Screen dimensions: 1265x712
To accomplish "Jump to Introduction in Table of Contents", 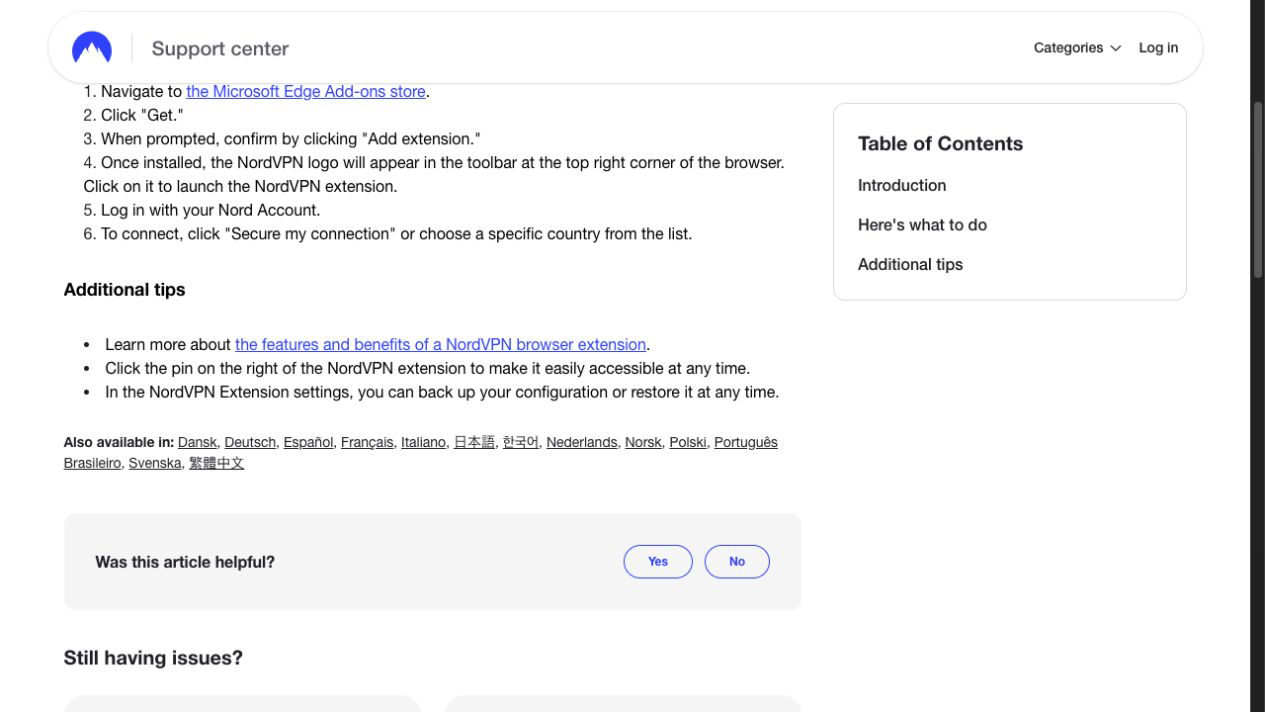I will pyautogui.click(x=902, y=185).
